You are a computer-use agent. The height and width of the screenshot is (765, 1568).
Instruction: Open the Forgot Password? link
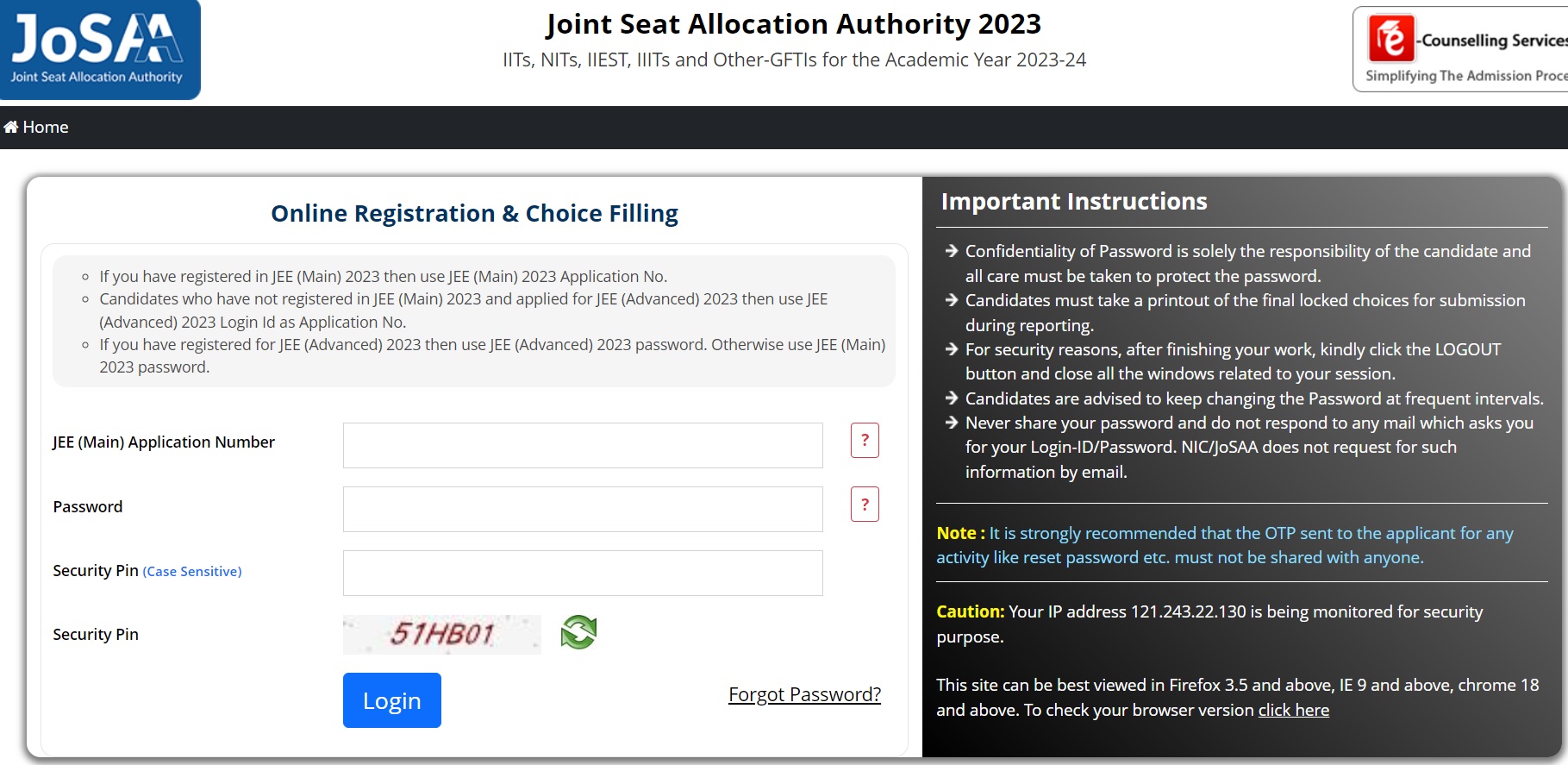point(804,694)
